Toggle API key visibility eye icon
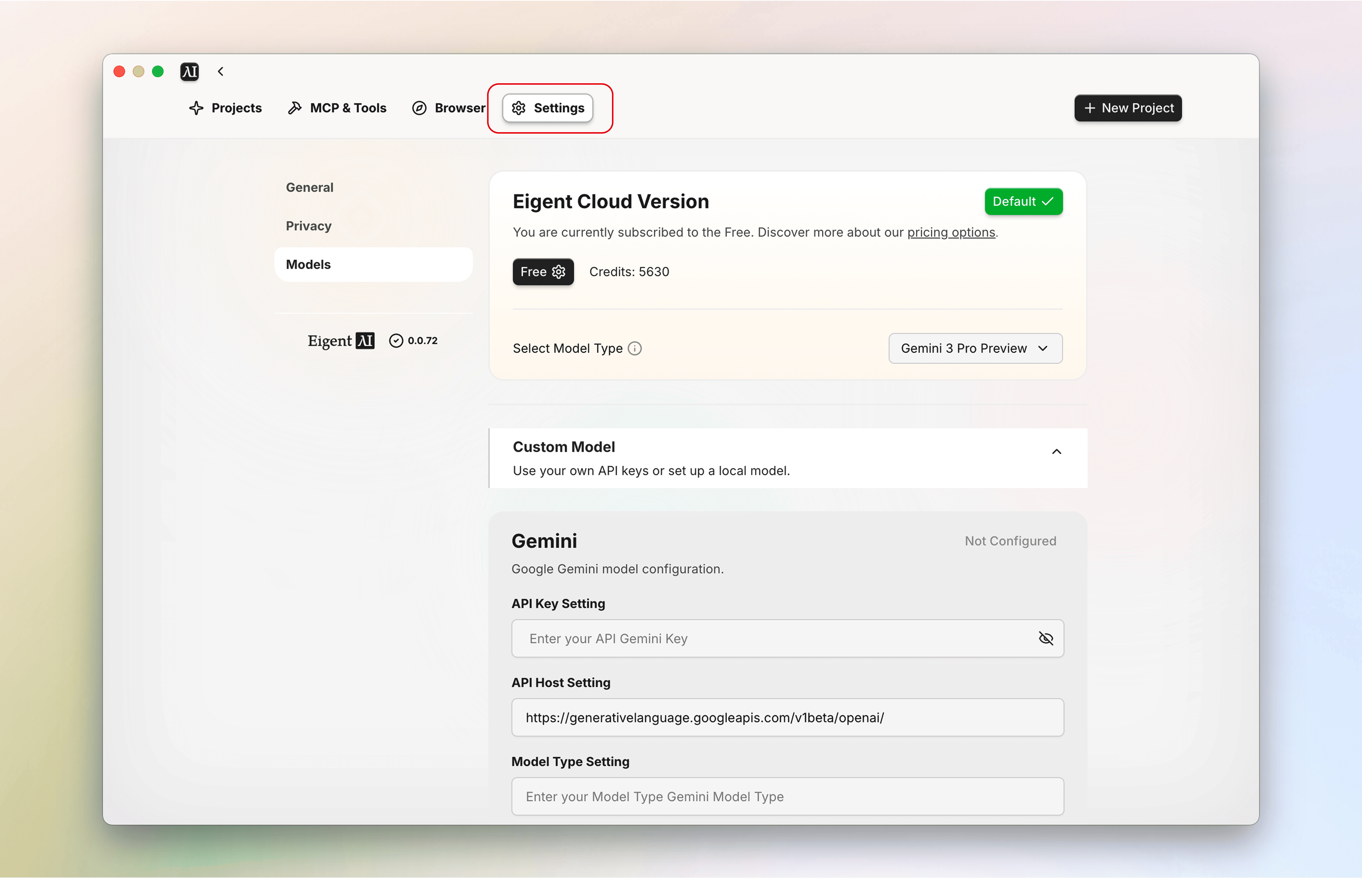This screenshot has height=896, width=1362. 1046,638
